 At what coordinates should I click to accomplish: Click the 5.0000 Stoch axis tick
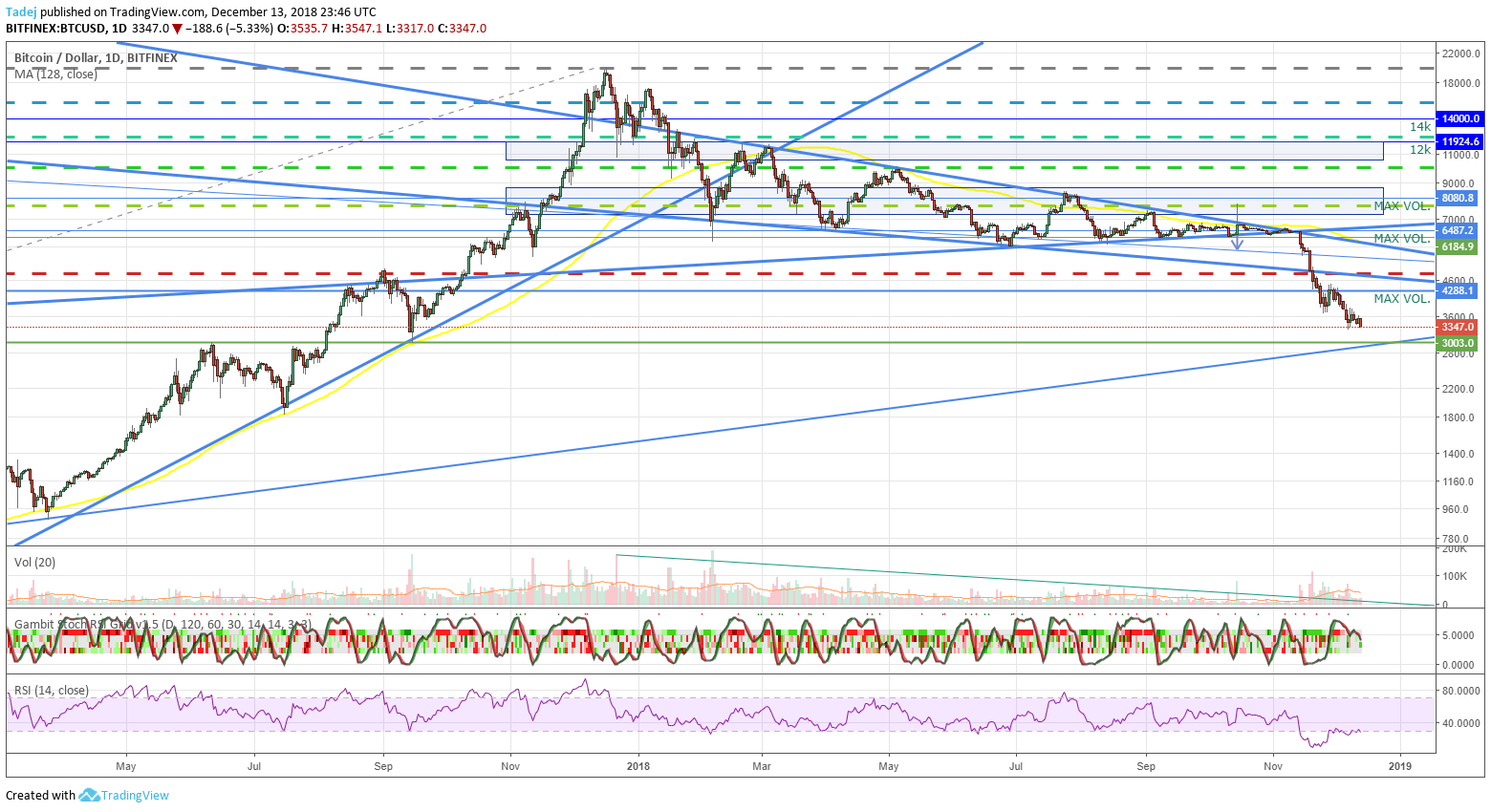(x=1460, y=634)
